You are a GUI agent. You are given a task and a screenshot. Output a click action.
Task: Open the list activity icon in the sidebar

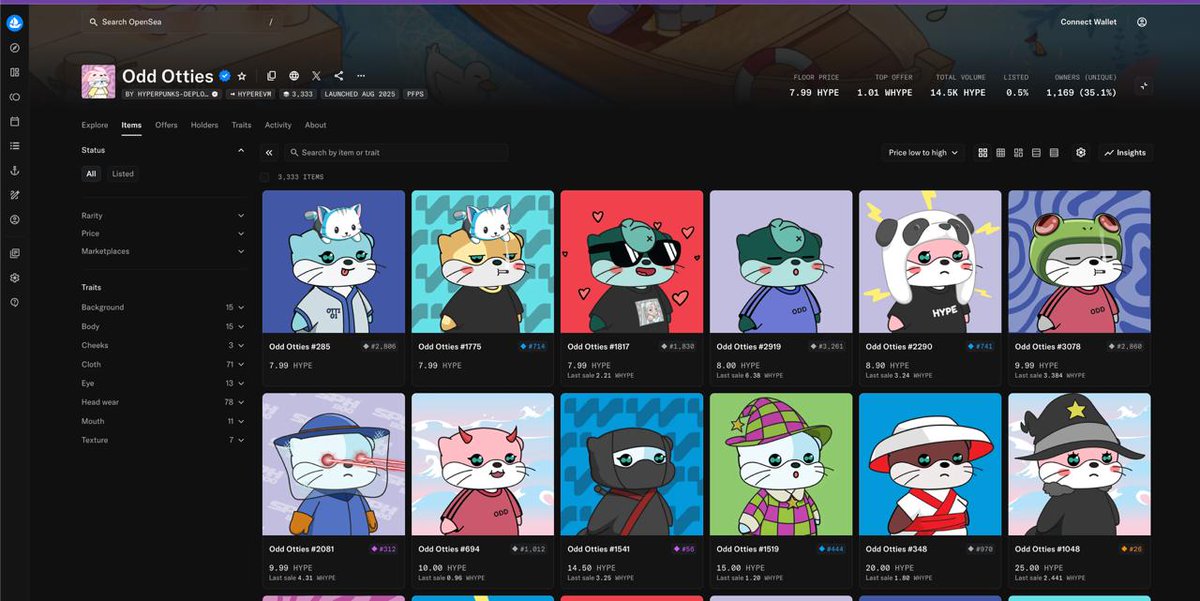(x=15, y=146)
